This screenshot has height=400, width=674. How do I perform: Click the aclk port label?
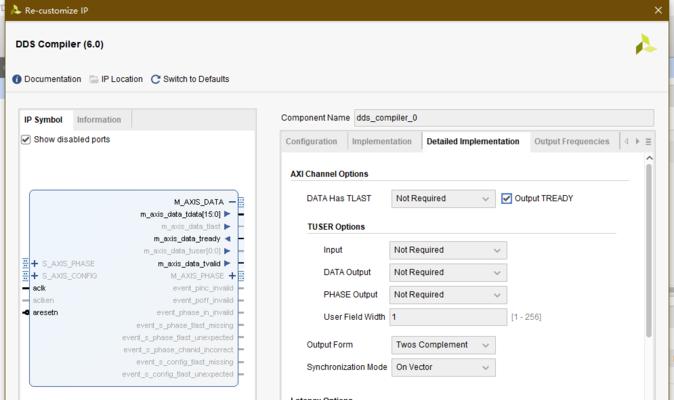[x=39, y=288]
